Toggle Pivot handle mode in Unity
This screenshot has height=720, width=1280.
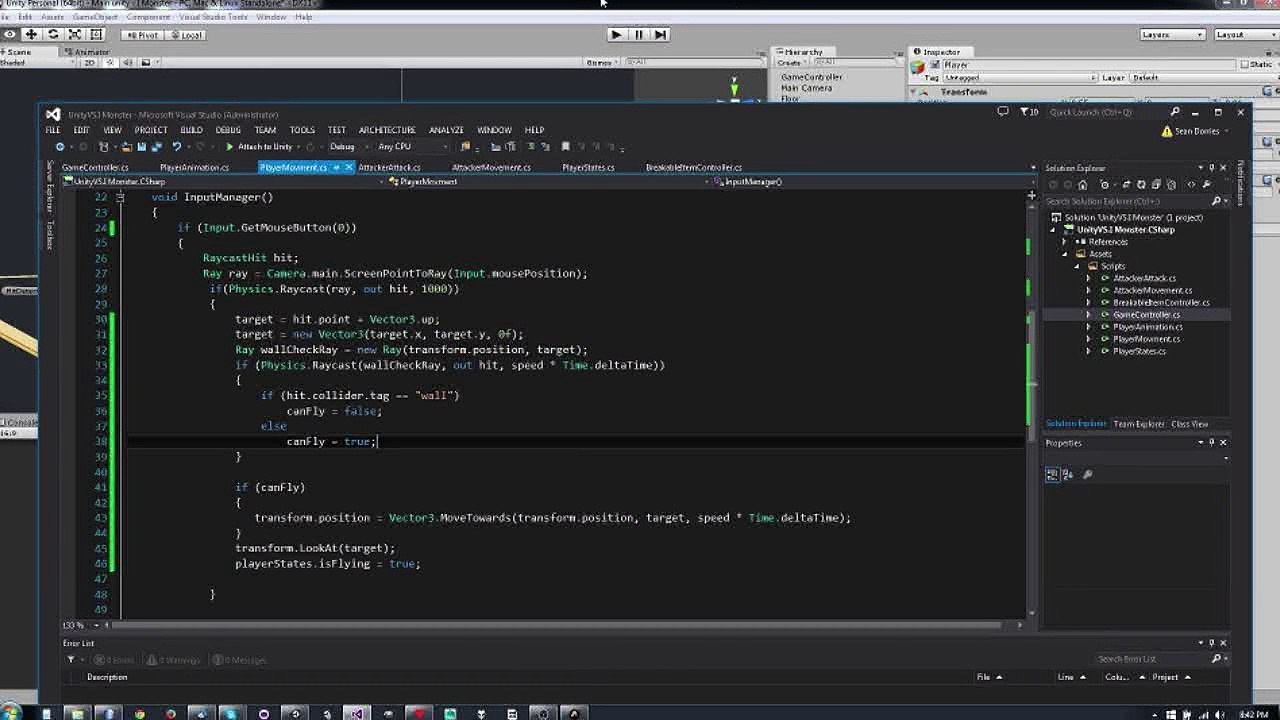[x=141, y=35]
